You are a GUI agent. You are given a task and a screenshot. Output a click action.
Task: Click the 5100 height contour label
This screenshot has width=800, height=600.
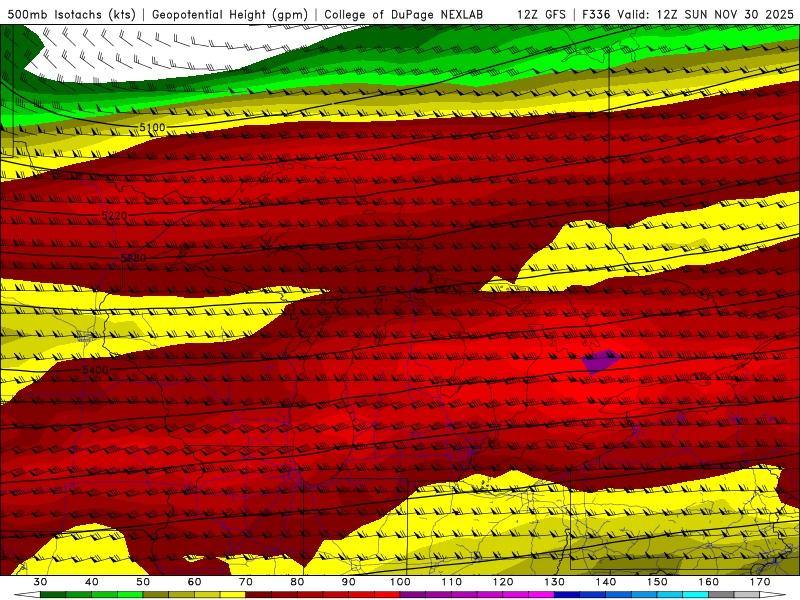(x=153, y=128)
